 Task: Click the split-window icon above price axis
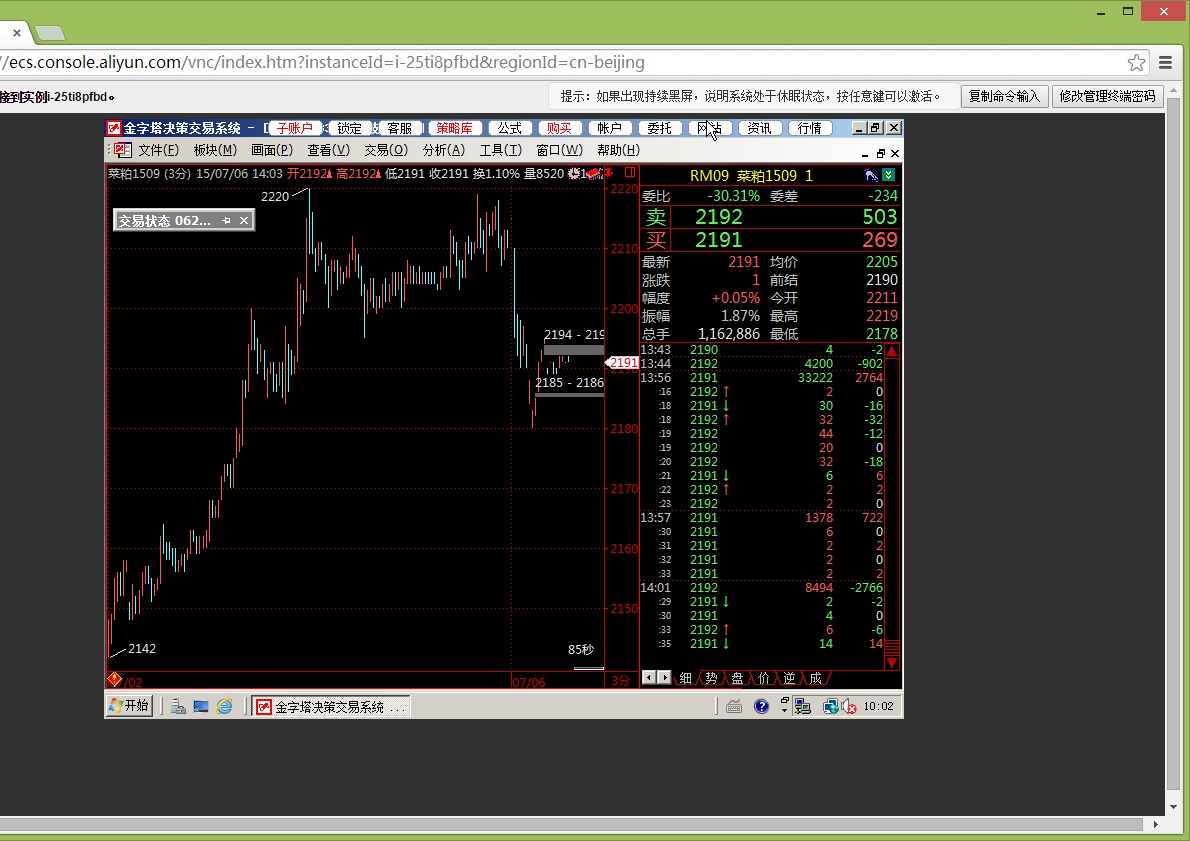click(x=630, y=173)
